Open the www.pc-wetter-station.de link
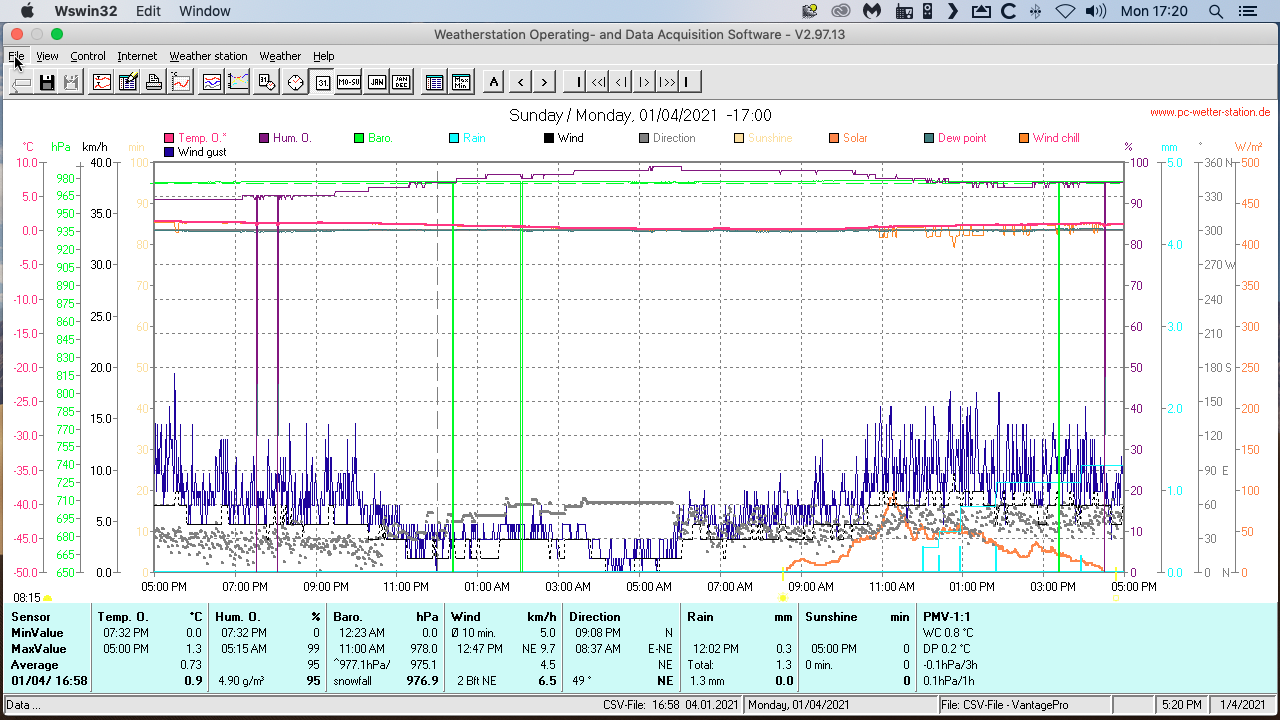 (x=1210, y=112)
